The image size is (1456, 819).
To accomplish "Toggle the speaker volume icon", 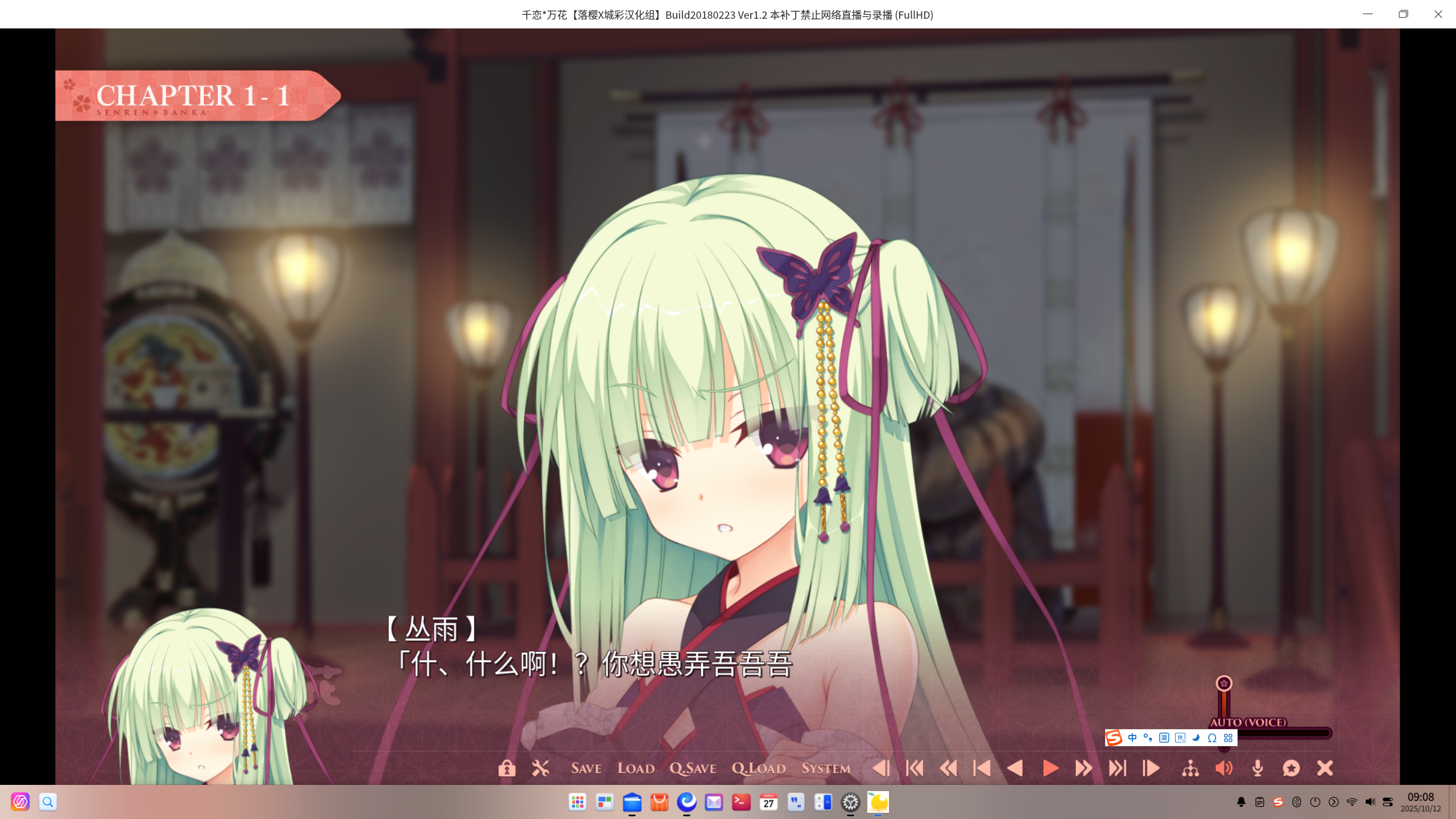I will coord(1224,768).
